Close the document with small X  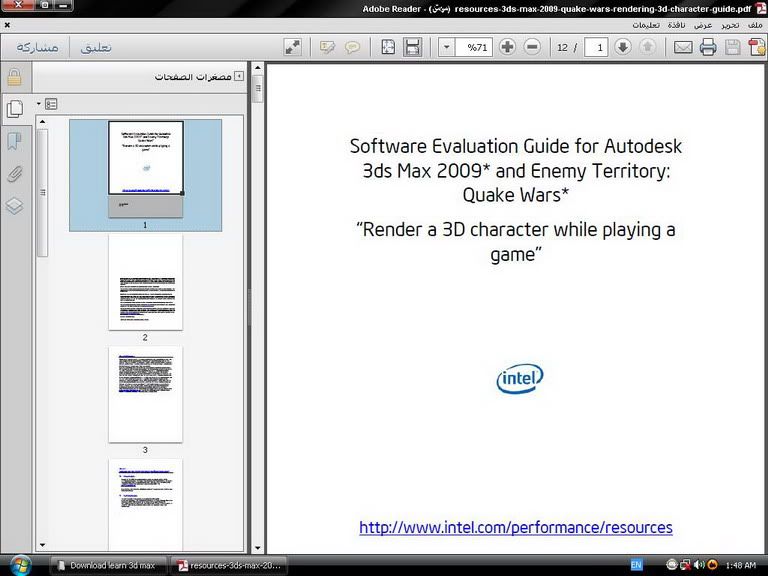coord(7,24)
